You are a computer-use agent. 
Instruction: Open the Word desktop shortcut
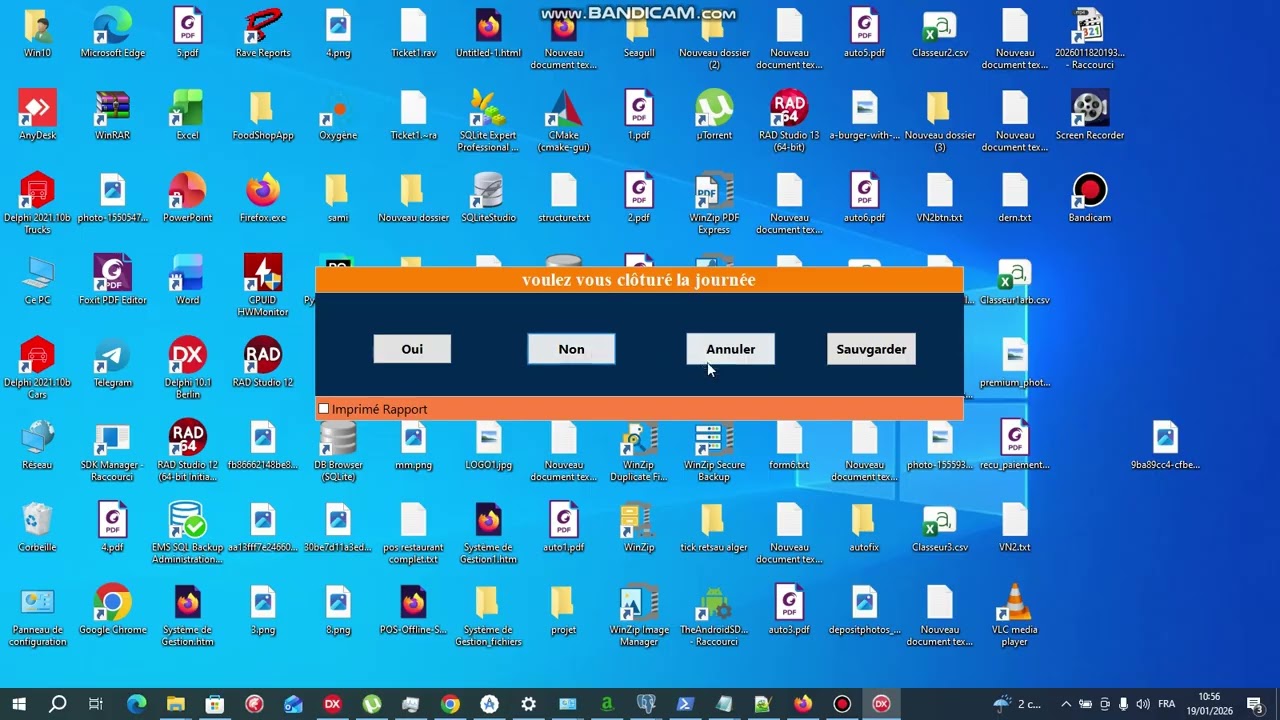pos(187,280)
